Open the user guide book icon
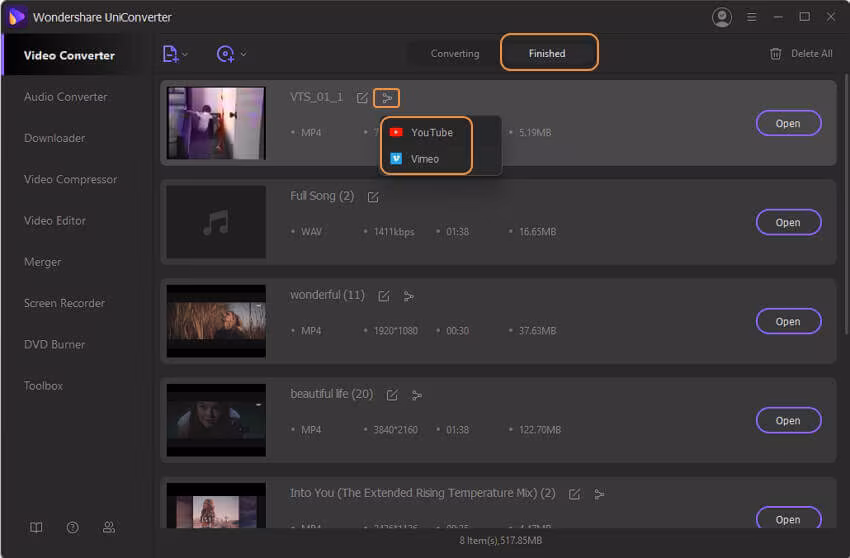The height and width of the screenshot is (558, 850). click(x=36, y=527)
